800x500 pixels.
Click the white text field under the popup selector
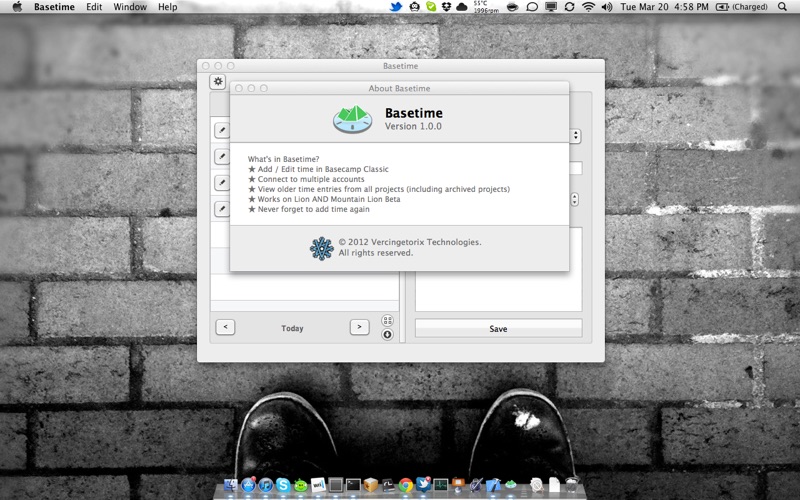[576, 168]
